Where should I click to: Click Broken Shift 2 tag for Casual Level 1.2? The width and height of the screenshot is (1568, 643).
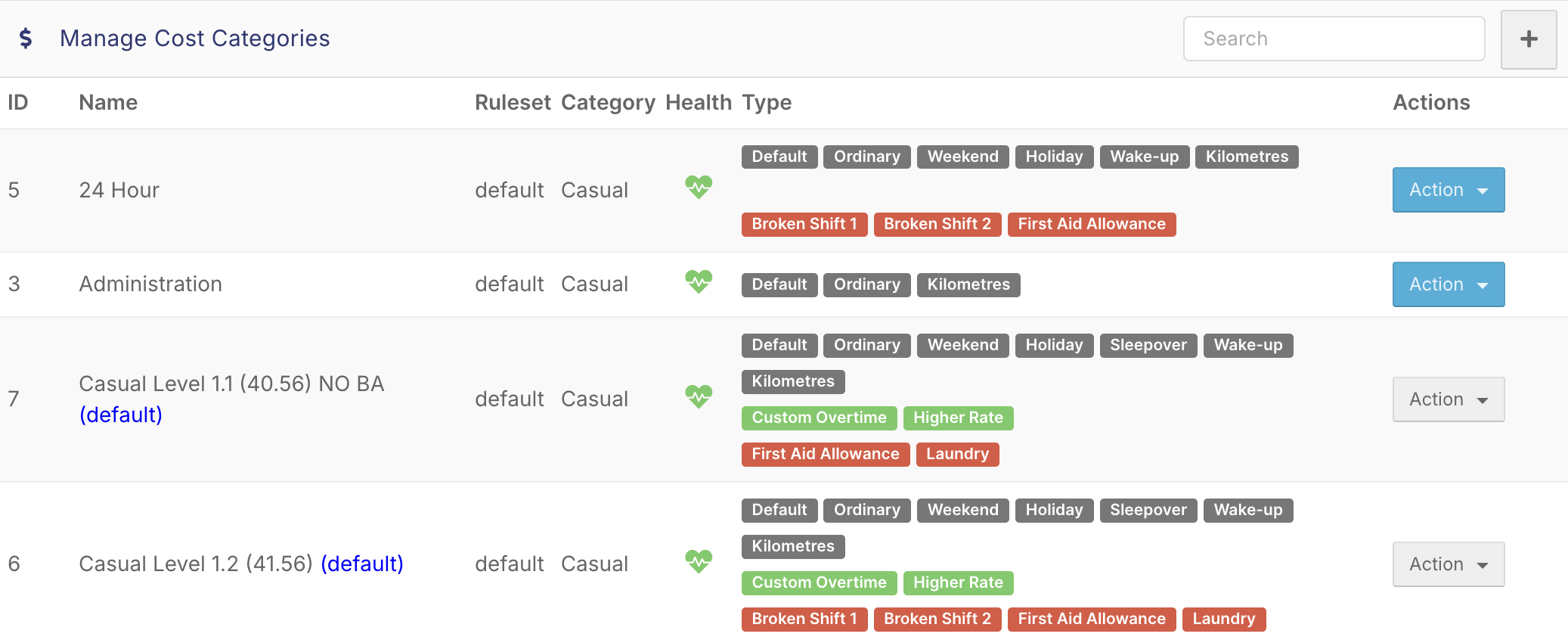pyautogui.click(x=937, y=619)
